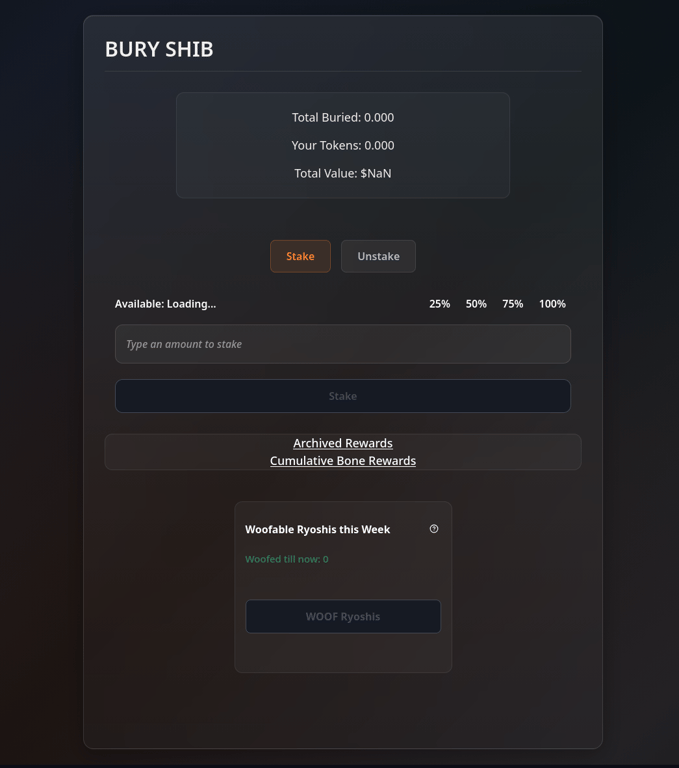Select the Your Tokens value text
This screenshot has height=768, width=679.
pos(343,145)
